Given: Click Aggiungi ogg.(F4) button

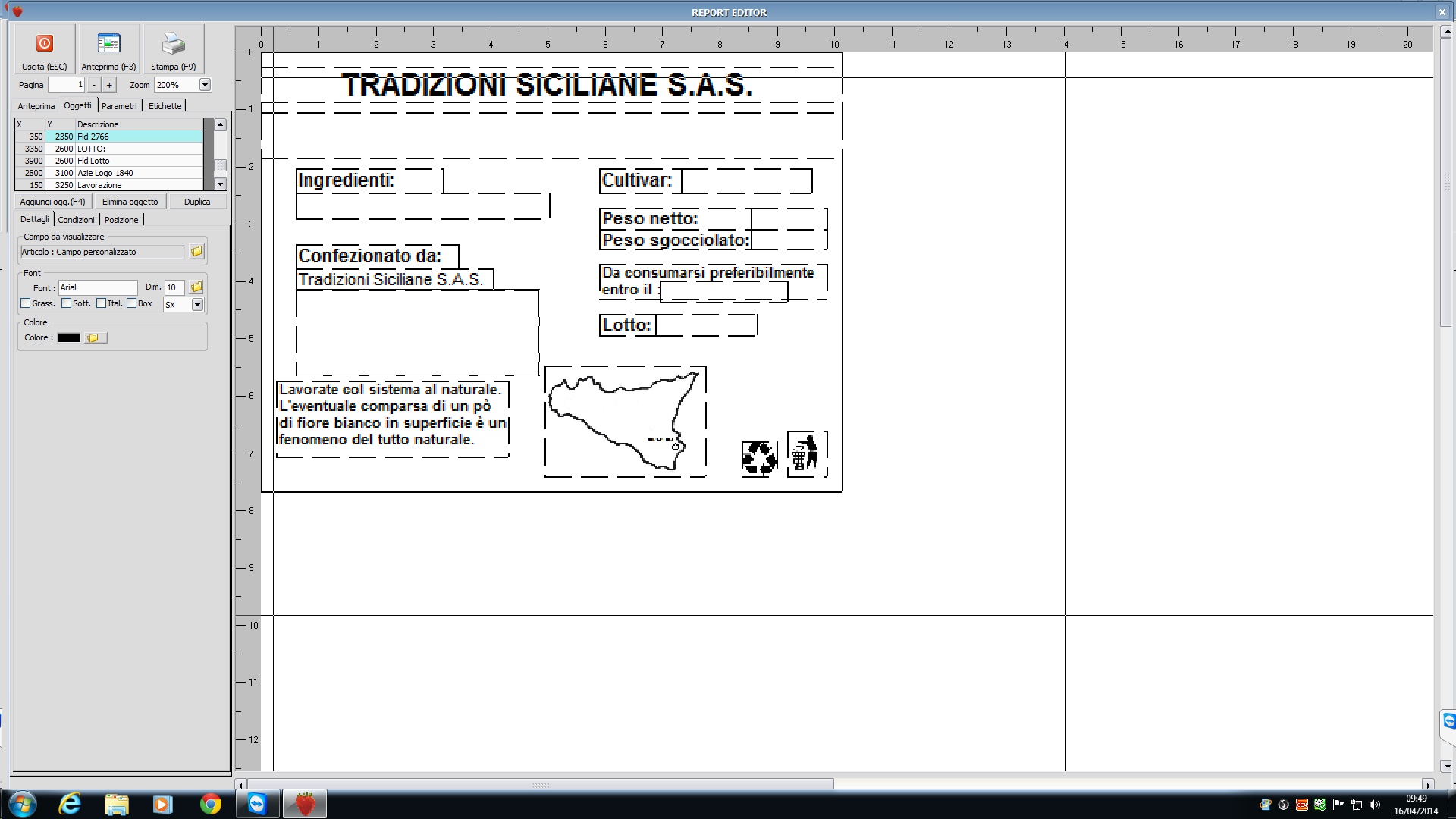Looking at the screenshot, I should pos(53,202).
